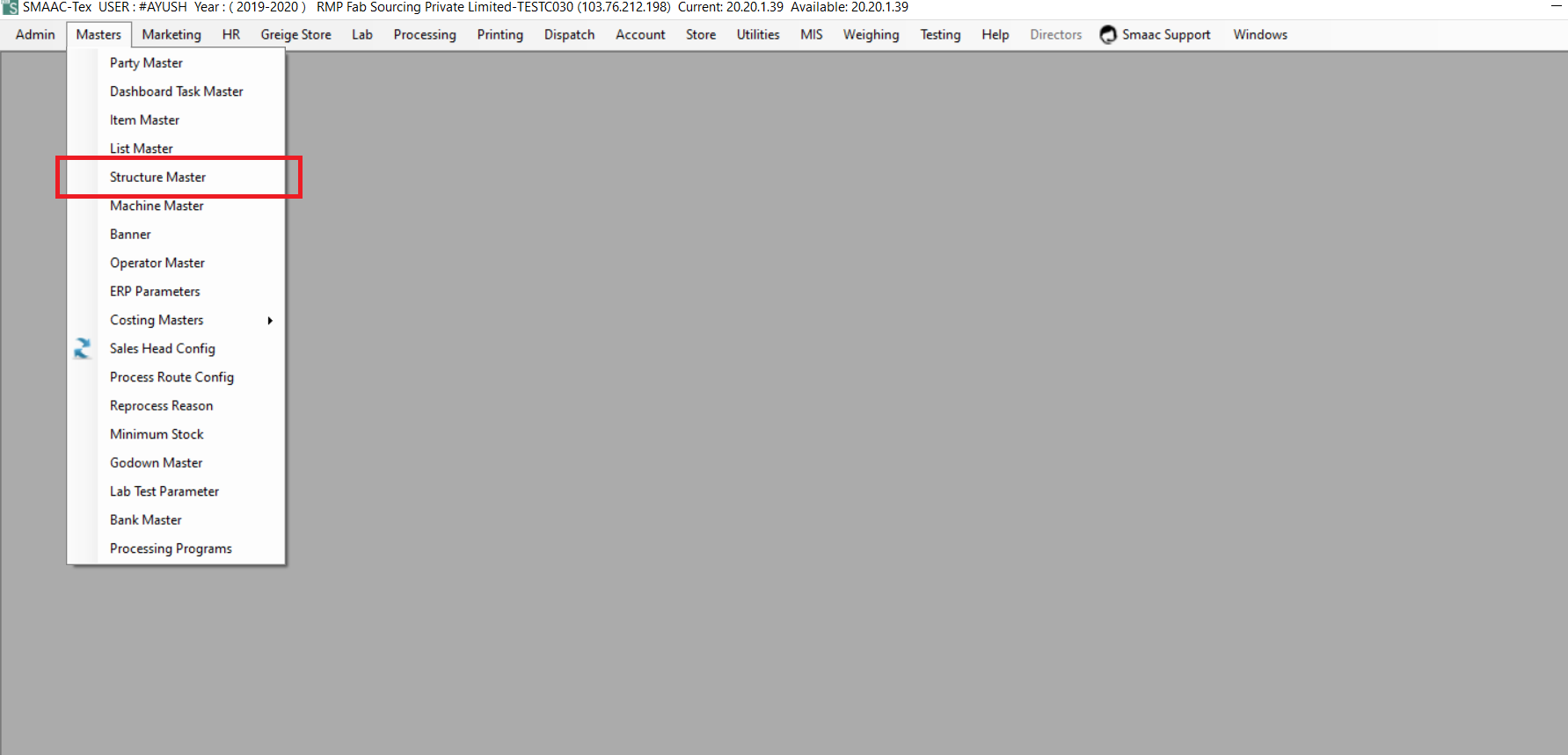Open Godown Master

(x=176, y=463)
